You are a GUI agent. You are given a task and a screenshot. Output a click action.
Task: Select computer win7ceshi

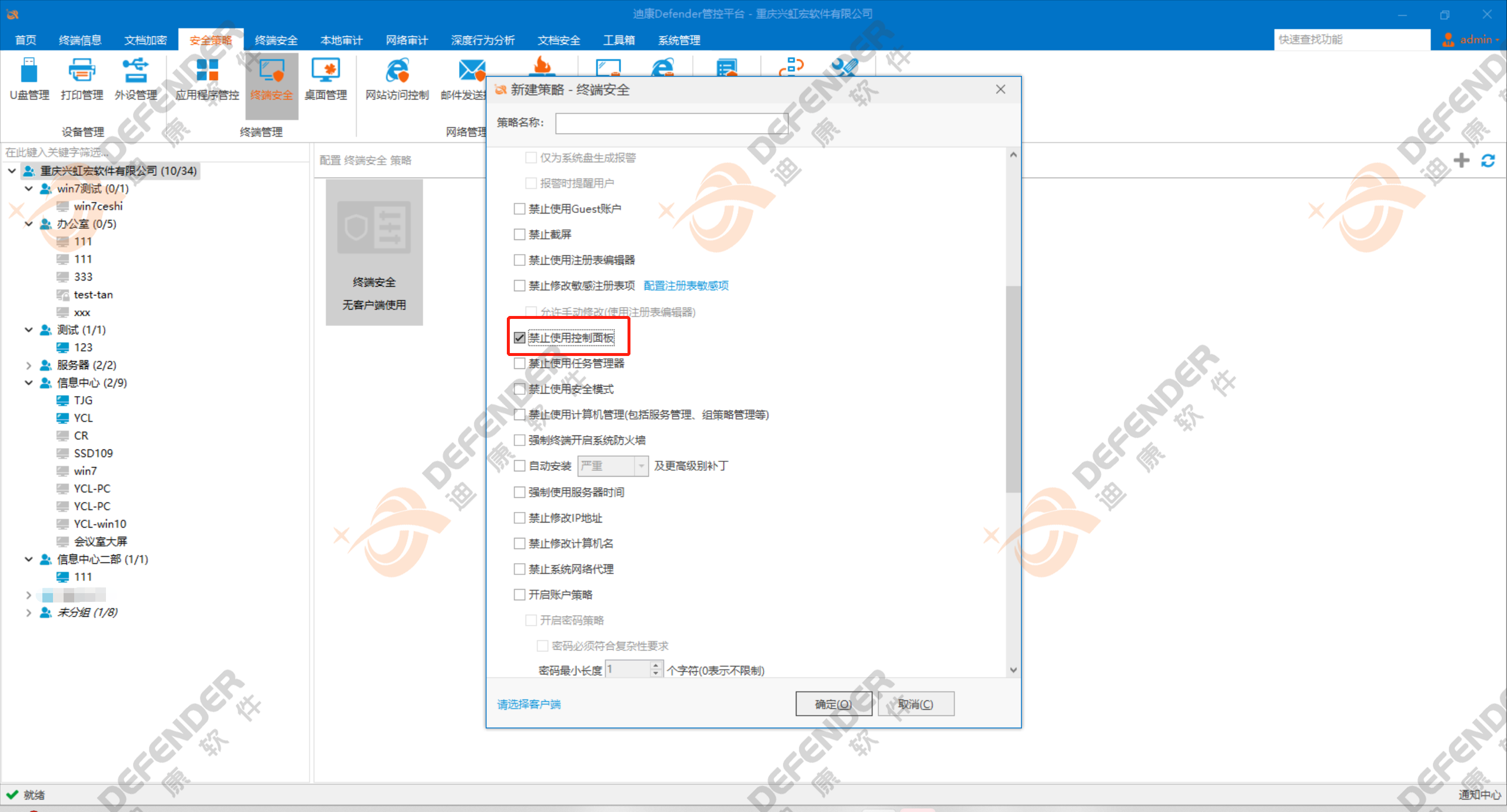(98, 206)
